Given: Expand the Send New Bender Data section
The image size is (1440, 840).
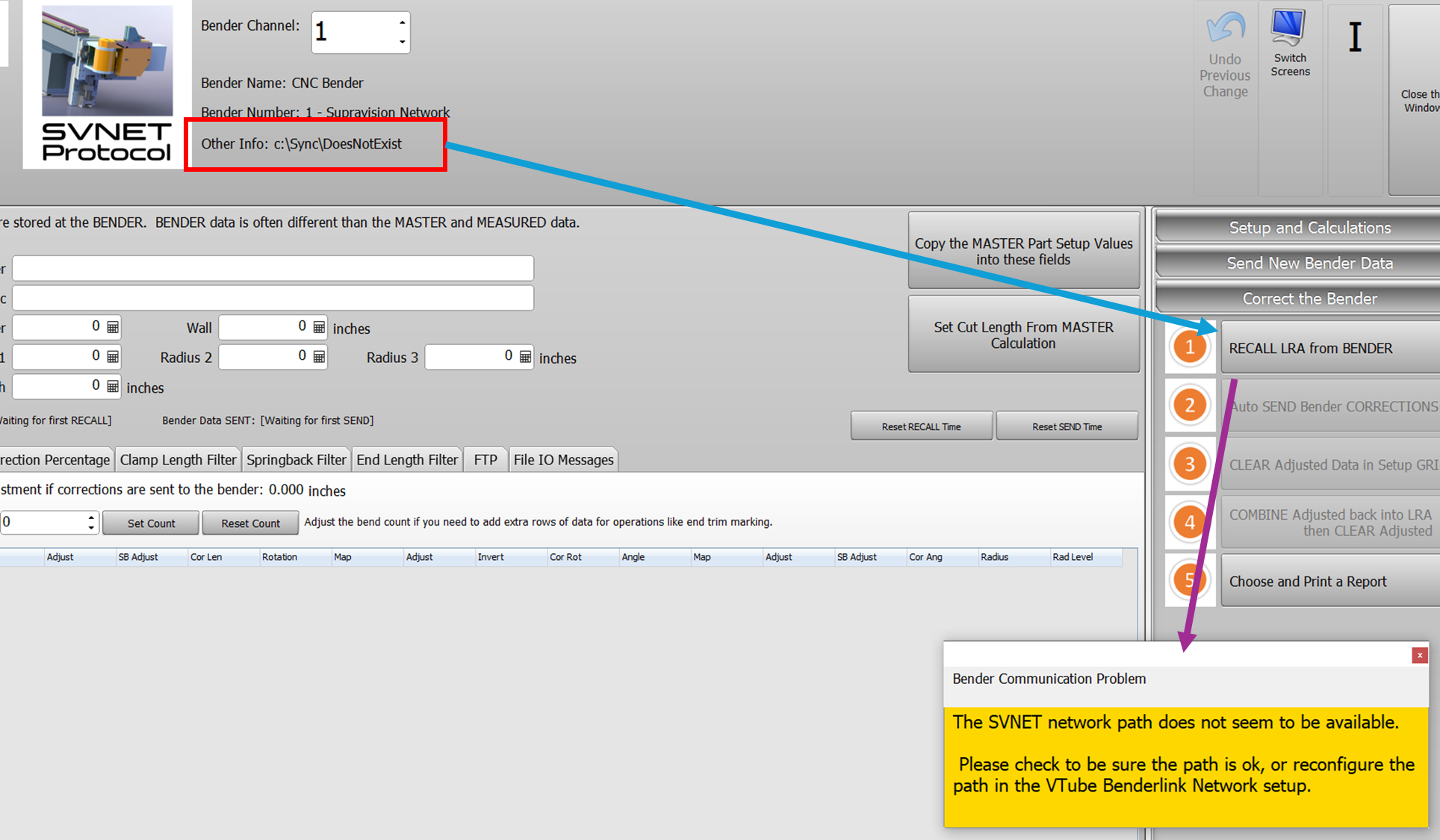Looking at the screenshot, I should pos(1309,263).
